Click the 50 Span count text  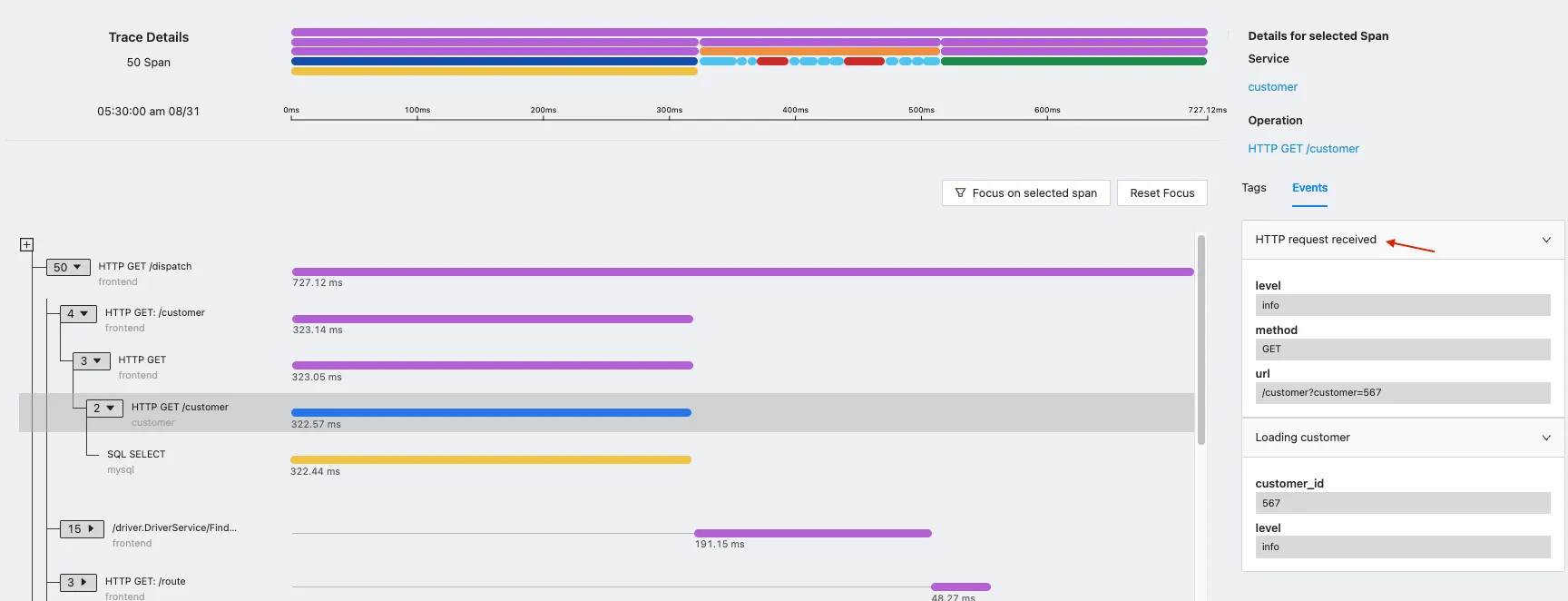click(149, 63)
